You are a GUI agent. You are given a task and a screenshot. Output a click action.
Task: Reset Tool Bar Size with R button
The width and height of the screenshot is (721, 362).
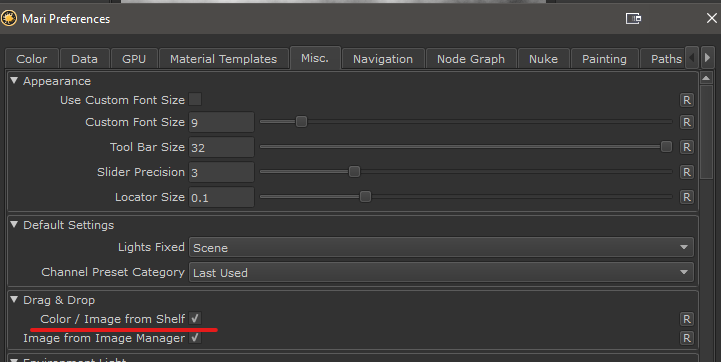(687, 147)
